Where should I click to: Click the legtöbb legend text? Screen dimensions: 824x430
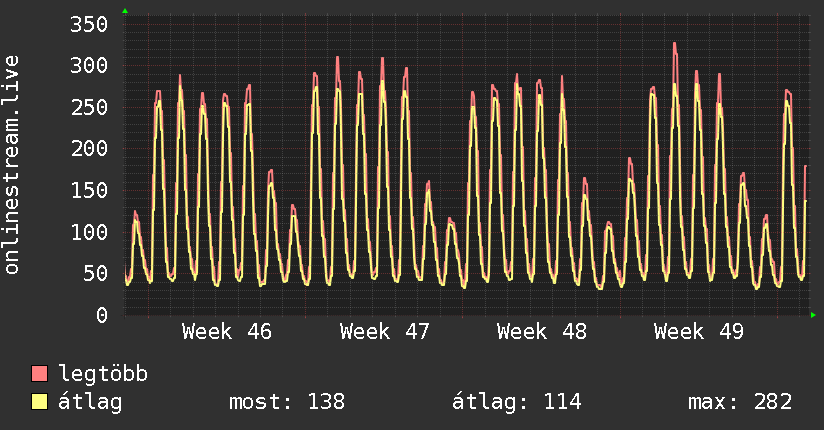pos(104,375)
